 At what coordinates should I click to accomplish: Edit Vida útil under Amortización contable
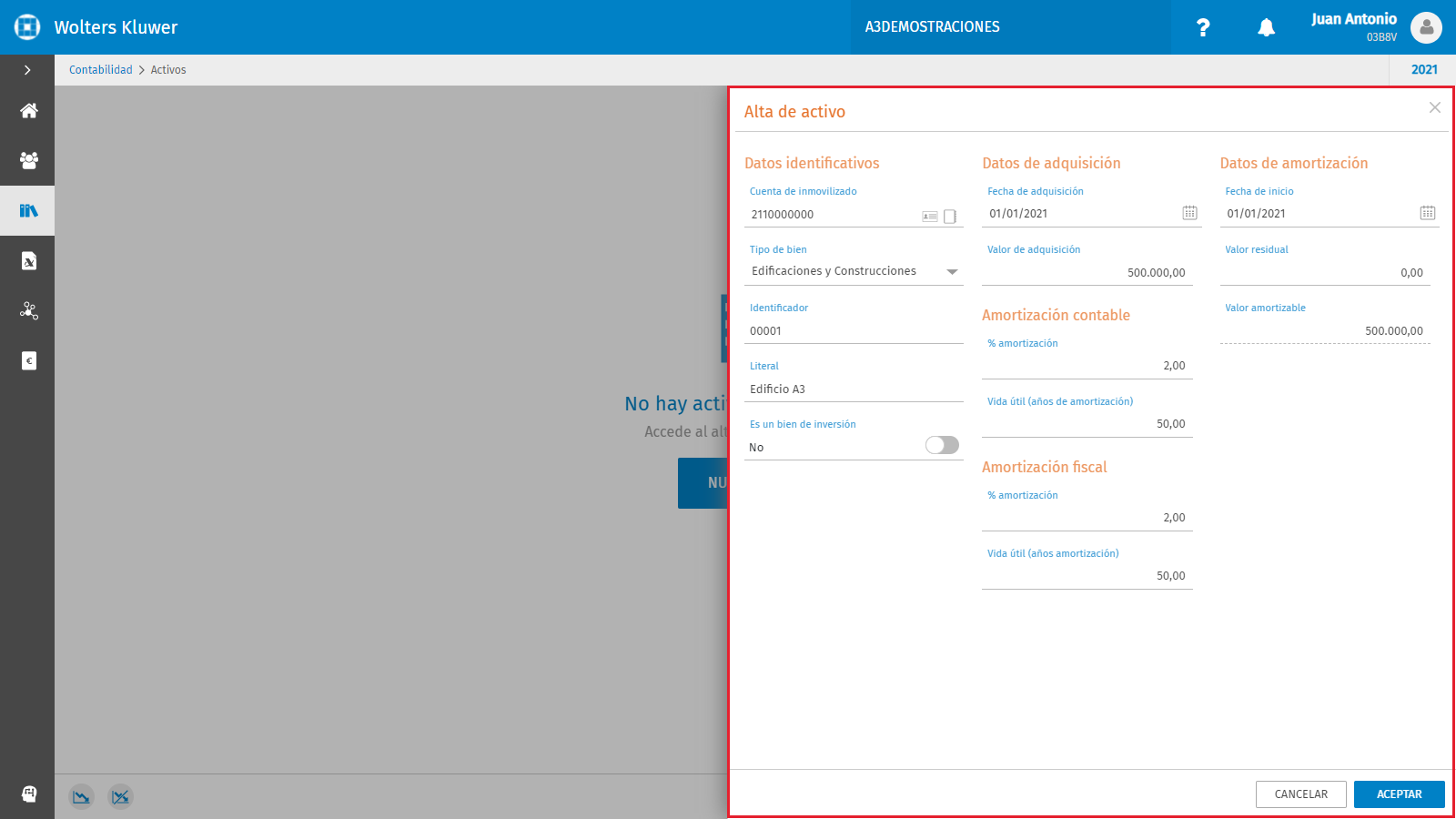(1087, 424)
